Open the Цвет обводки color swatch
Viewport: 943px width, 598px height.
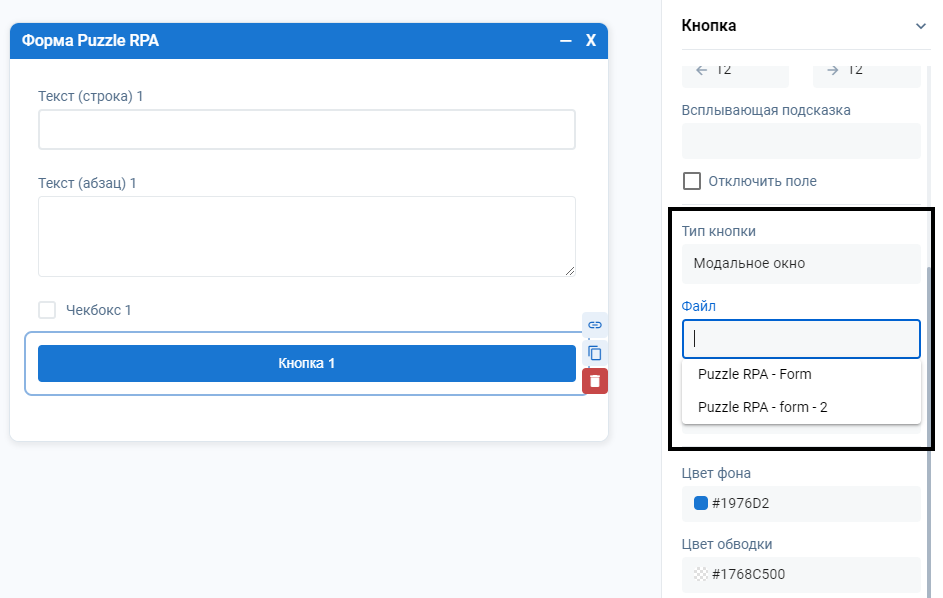pos(701,574)
